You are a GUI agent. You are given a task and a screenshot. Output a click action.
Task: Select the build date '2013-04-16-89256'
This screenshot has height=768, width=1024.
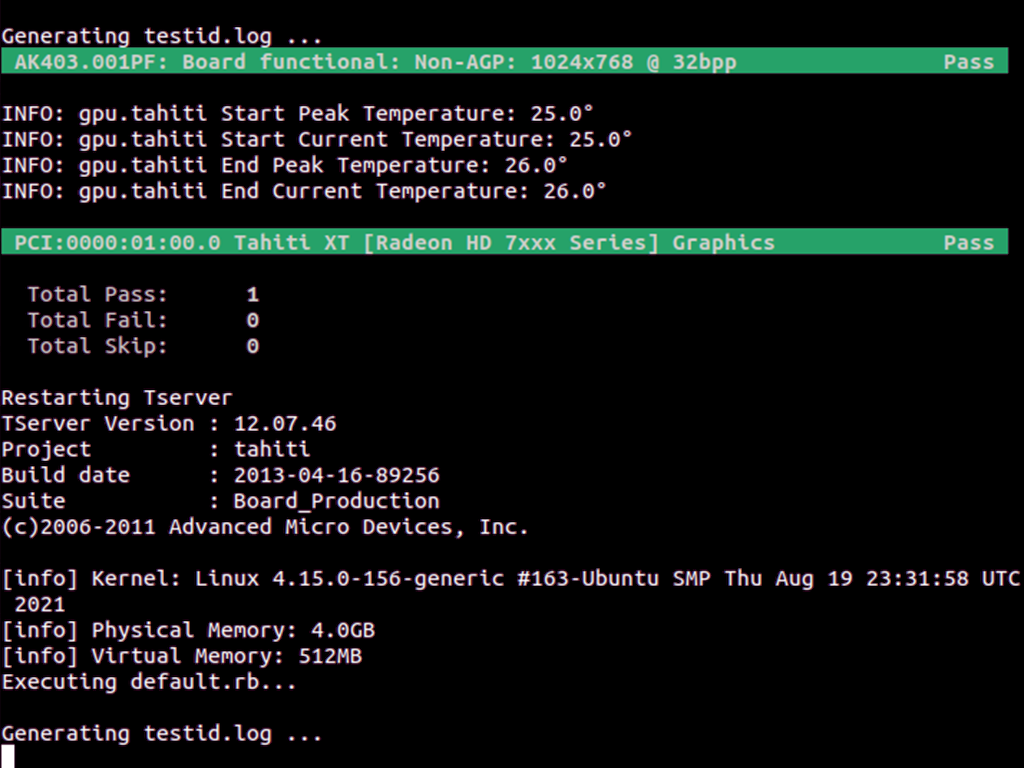[x=336, y=475]
